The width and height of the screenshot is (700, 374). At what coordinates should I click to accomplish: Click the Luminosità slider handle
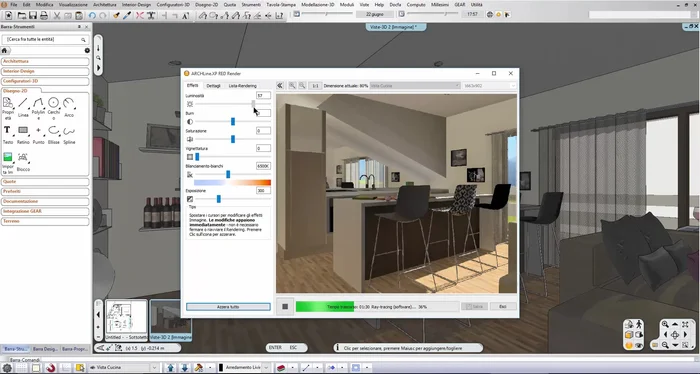tap(253, 104)
